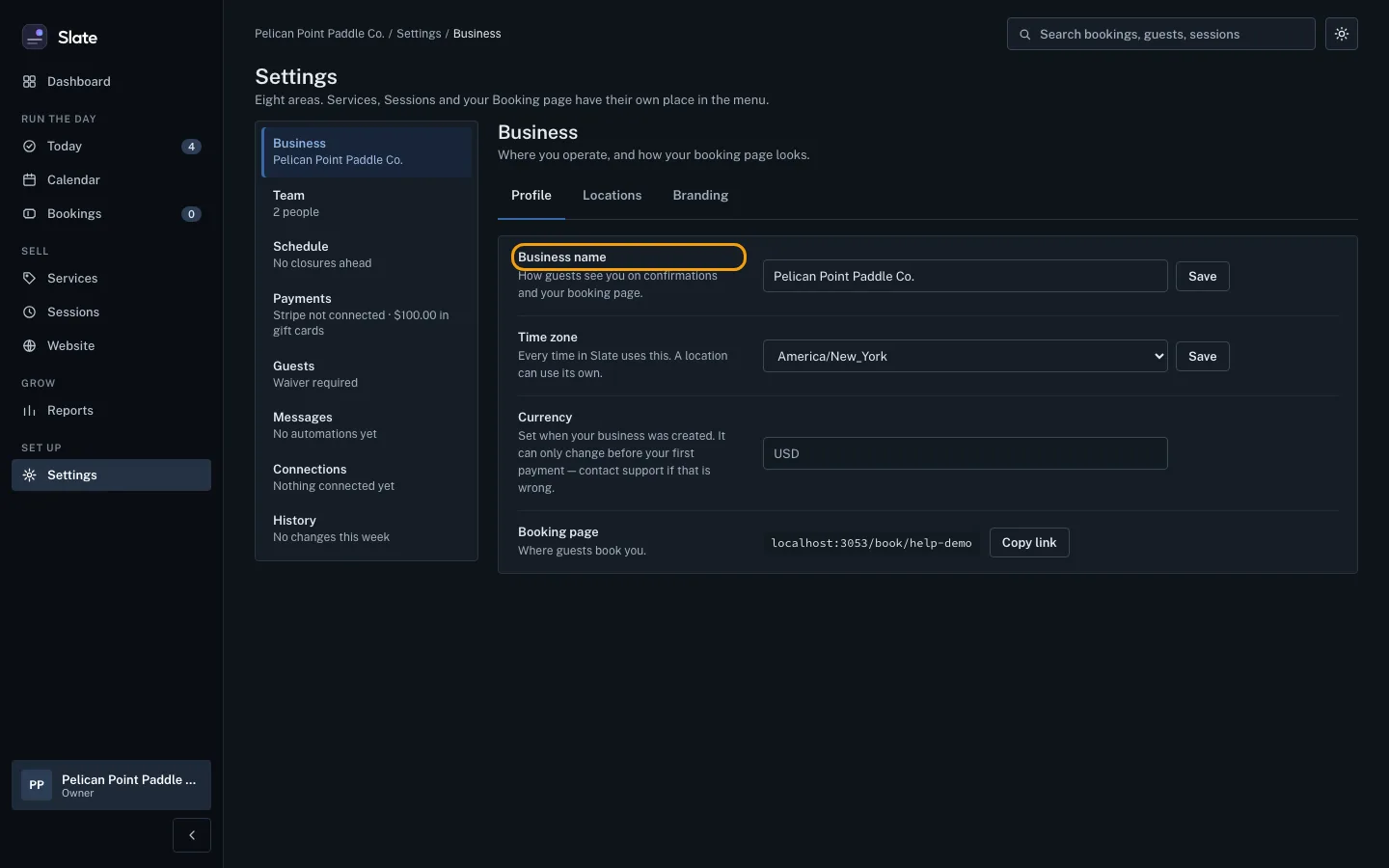Go to Bookings page label
Screen dimensions: 1389x868
tap(74, 214)
